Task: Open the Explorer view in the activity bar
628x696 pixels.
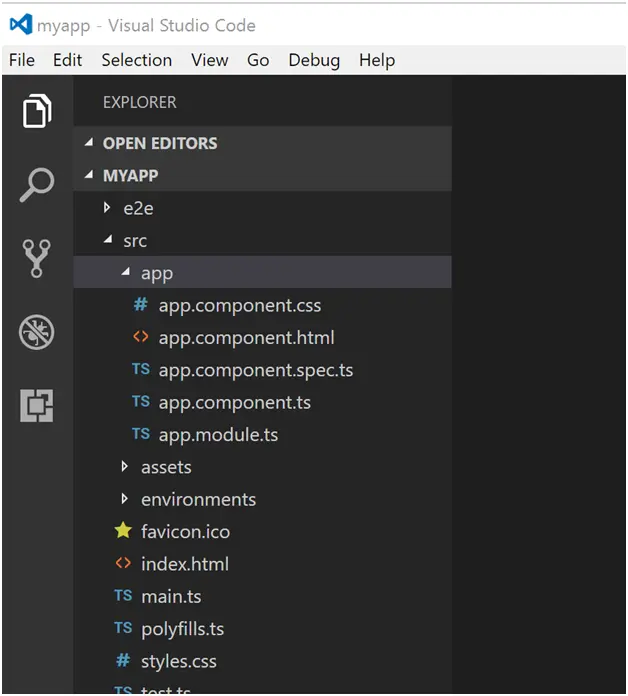Action: click(37, 111)
